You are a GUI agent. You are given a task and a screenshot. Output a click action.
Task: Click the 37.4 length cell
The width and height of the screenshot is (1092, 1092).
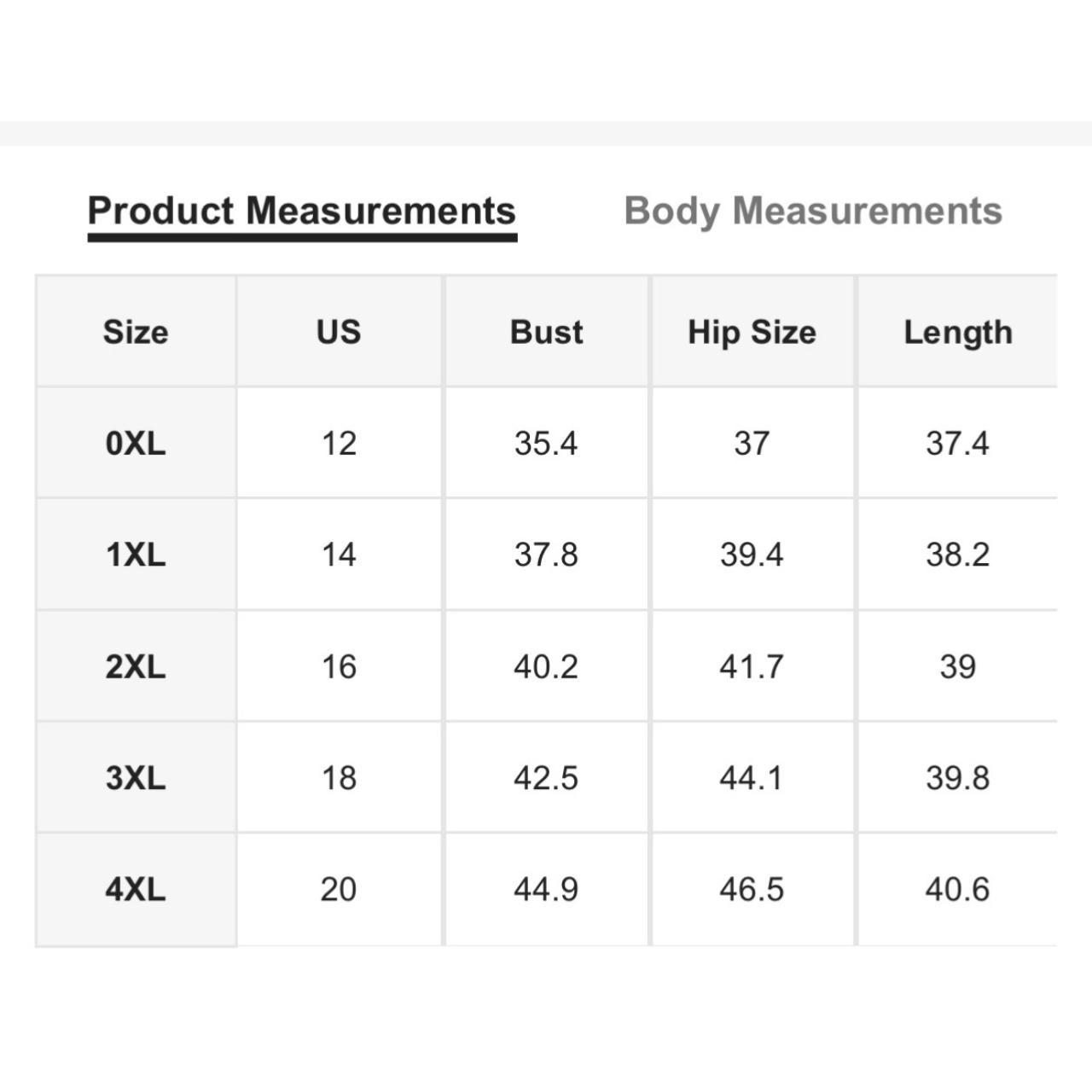coord(957,443)
